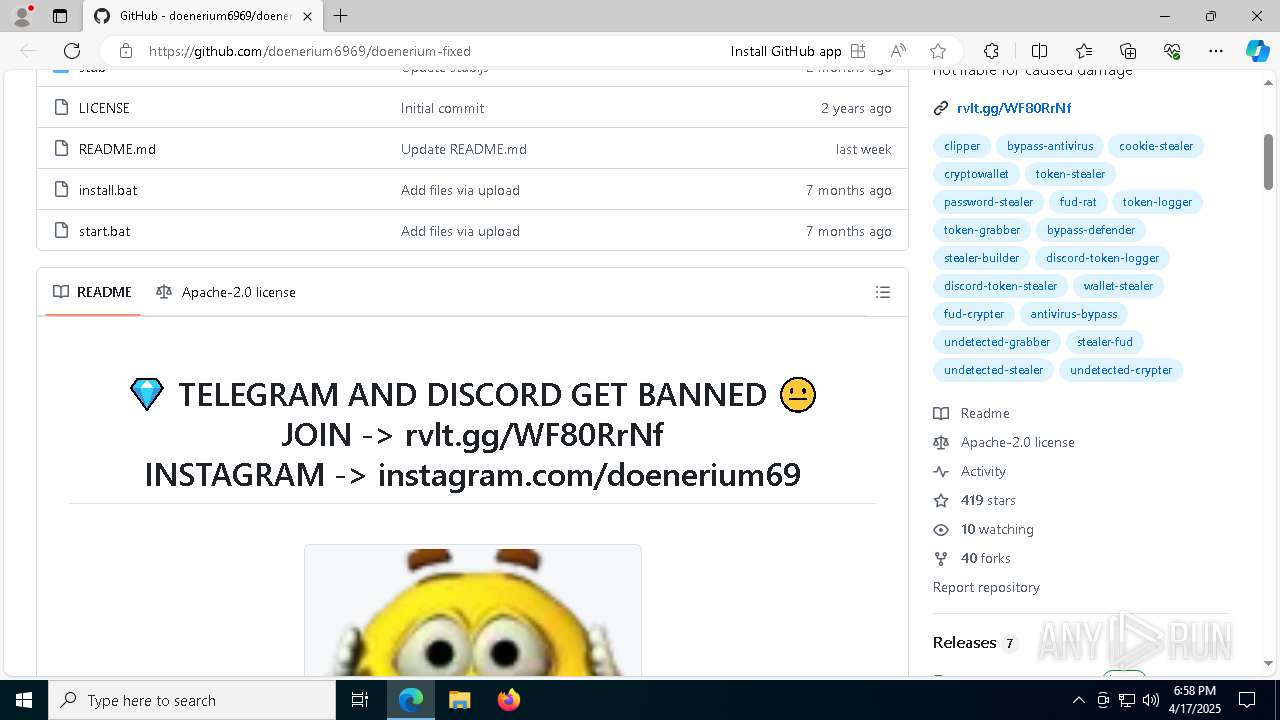Select the bypass-antivirus topic tag
1280x720 pixels.
pos(1050,146)
